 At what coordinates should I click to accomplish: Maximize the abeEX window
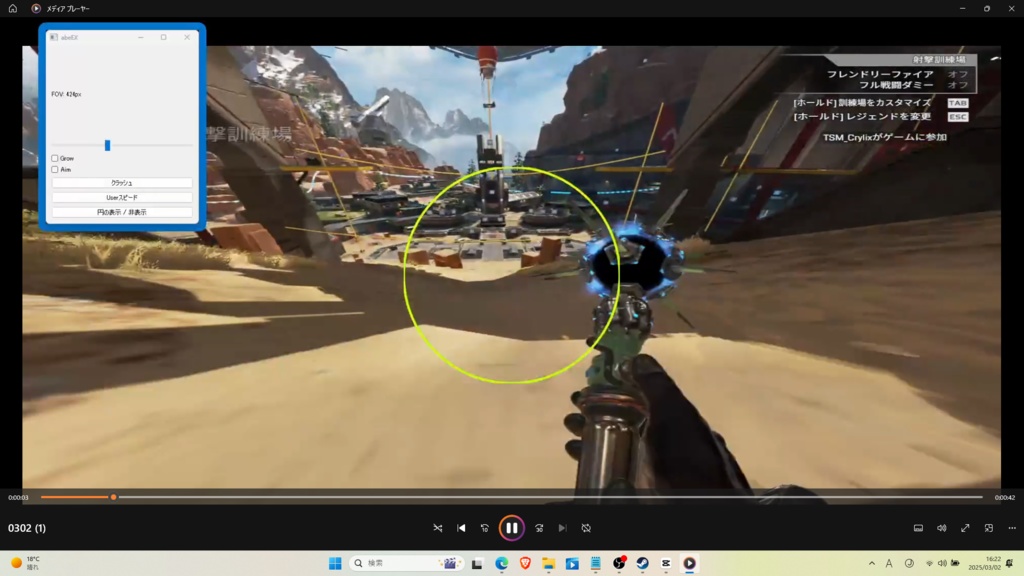pyautogui.click(x=163, y=37)
